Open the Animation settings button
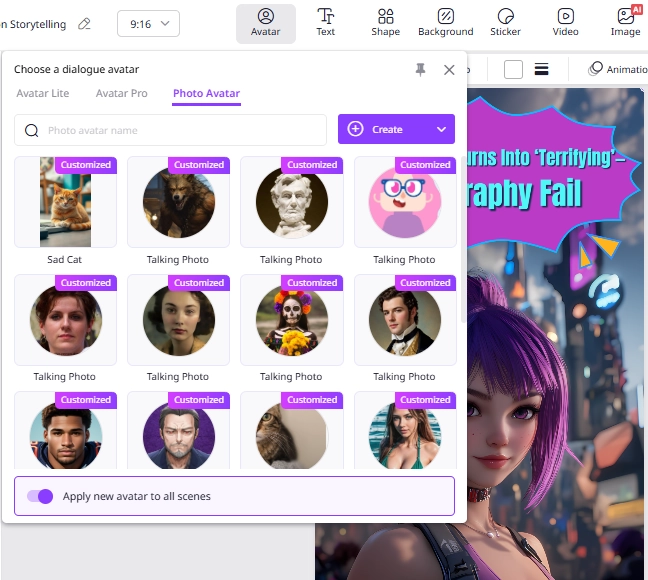Screen dimensions: 648x580 point(617,69)
